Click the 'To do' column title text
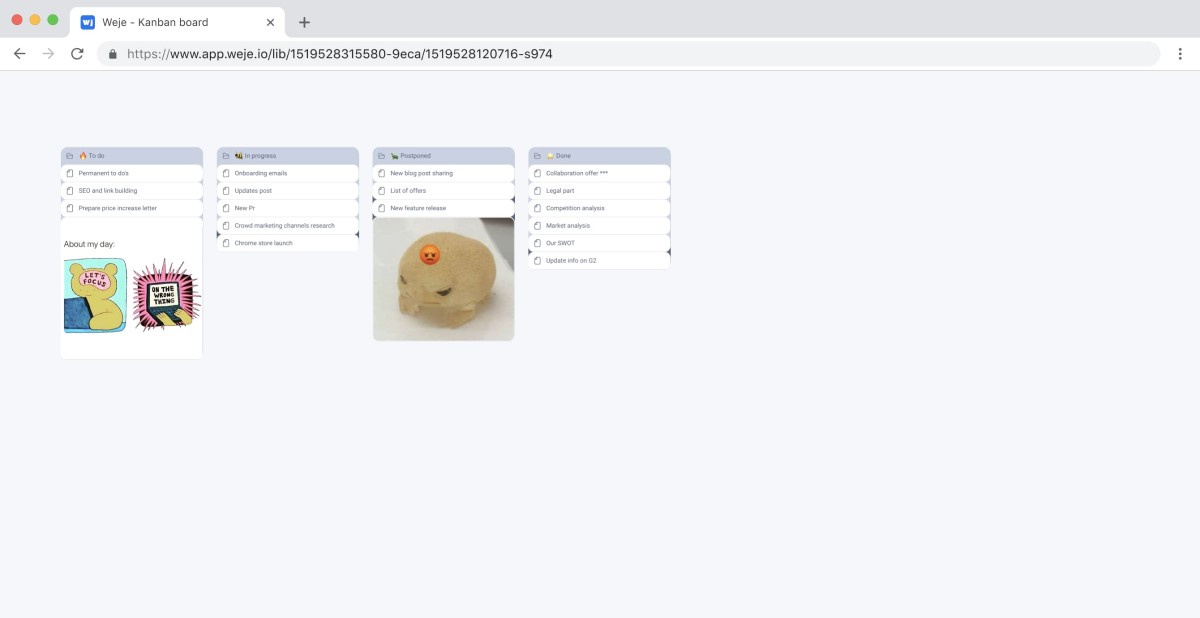The image size is (1200, 618). (97, 156)
